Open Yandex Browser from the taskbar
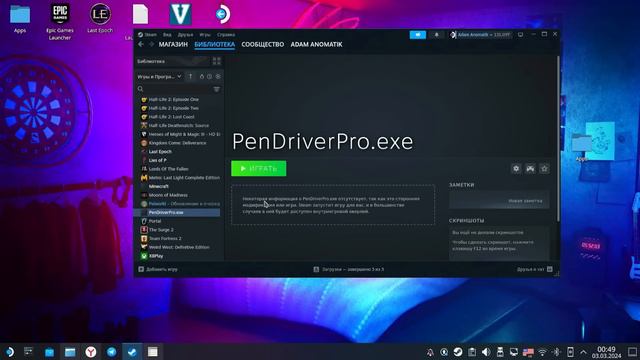 click(91, 352)
